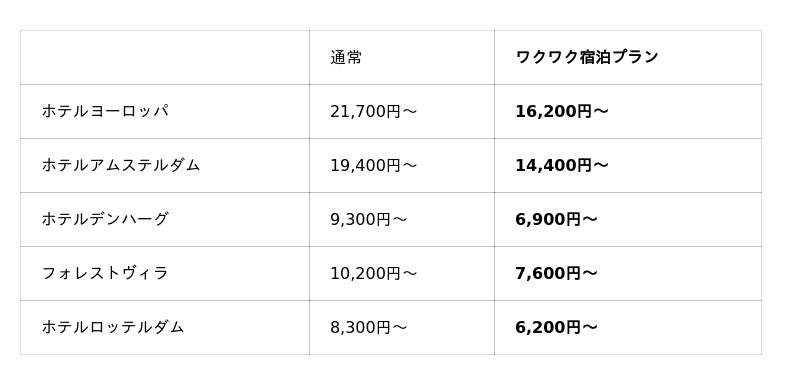Click the 通常 column header
This screenshot has height=385, width=800.
[346, 57]
